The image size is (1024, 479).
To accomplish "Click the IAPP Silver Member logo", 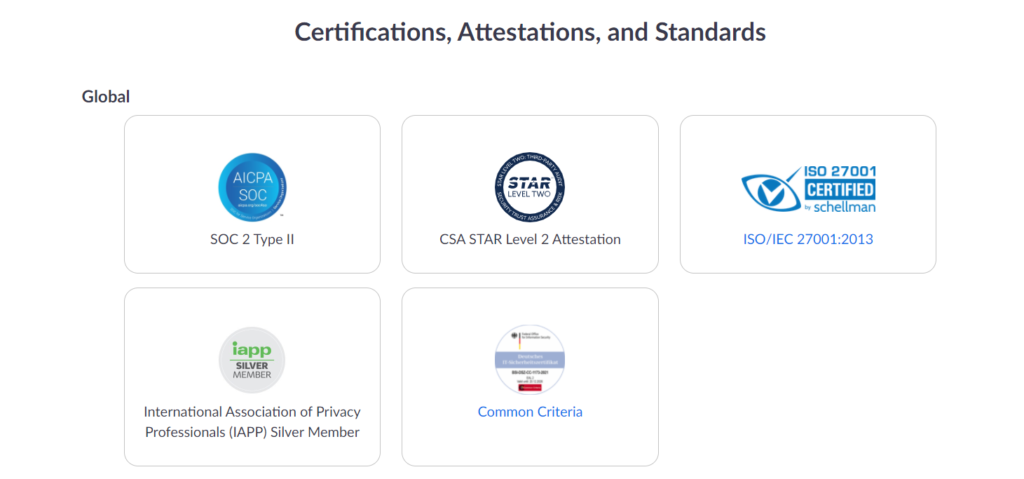I will tap(252, 360).
